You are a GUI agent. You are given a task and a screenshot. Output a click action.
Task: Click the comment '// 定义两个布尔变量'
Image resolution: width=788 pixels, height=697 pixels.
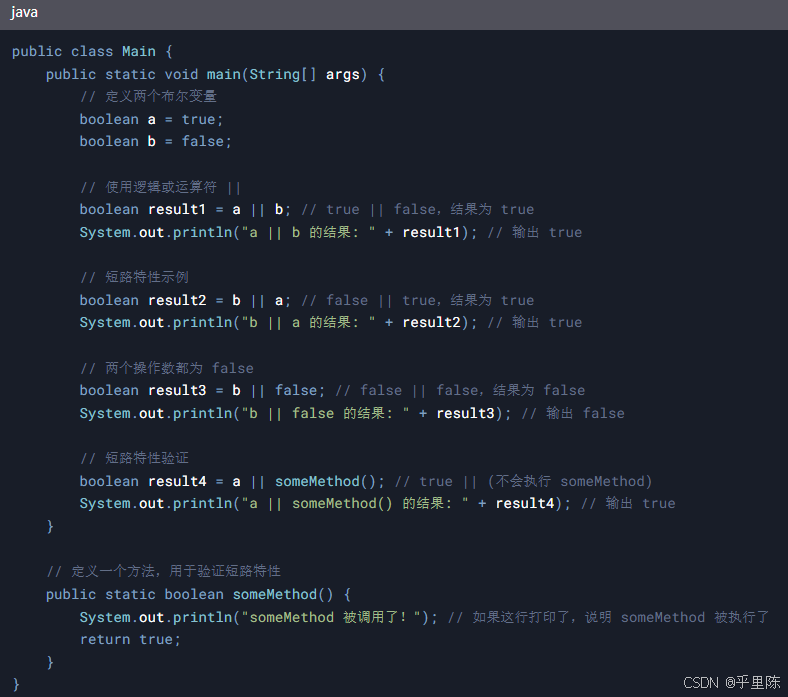click(x=148, y=96)
